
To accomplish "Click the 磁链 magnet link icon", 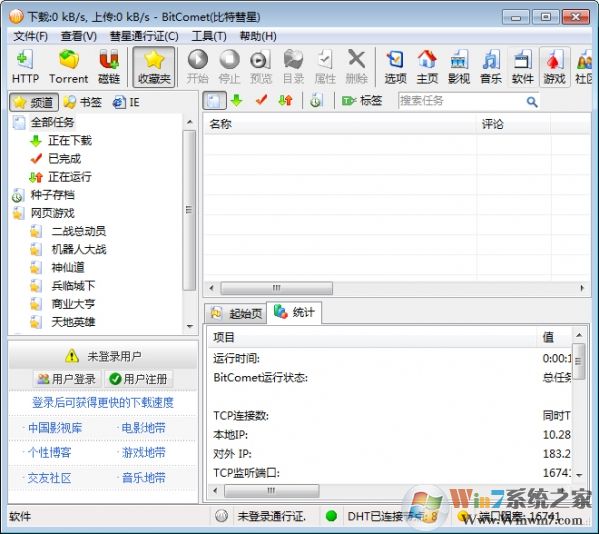I will click(x=109, y=67).
